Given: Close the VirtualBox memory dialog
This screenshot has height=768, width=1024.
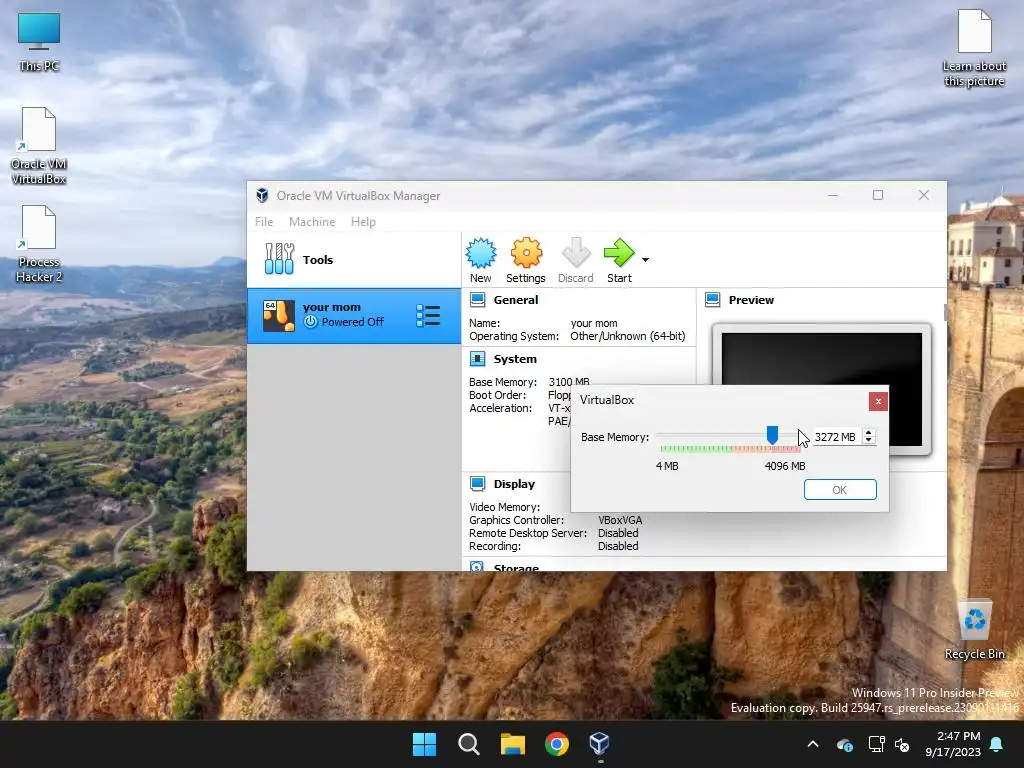Looking at the screenshot, I should [878, 401].
